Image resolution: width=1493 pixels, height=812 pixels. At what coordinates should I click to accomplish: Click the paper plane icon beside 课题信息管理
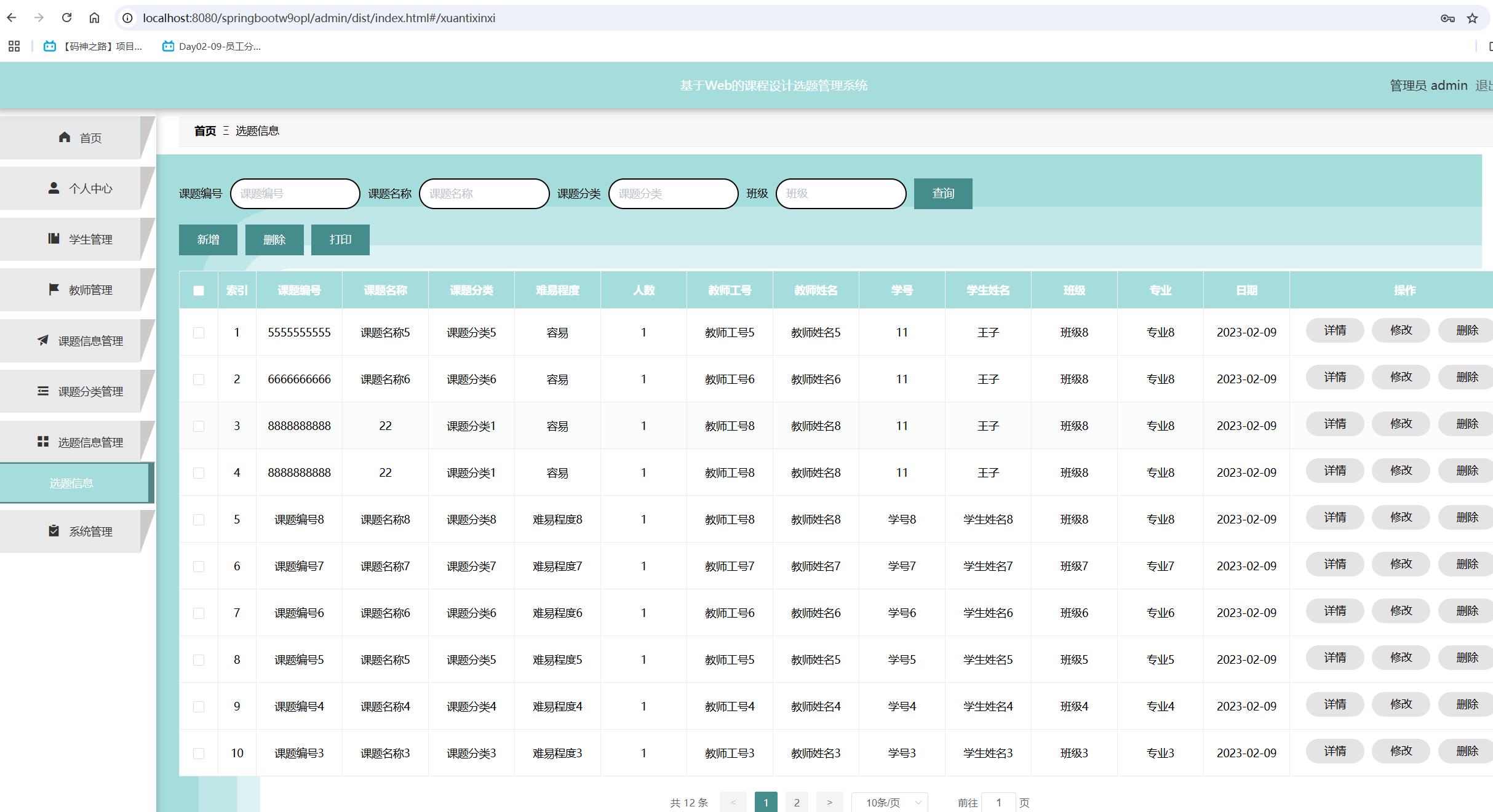(43, 340)
